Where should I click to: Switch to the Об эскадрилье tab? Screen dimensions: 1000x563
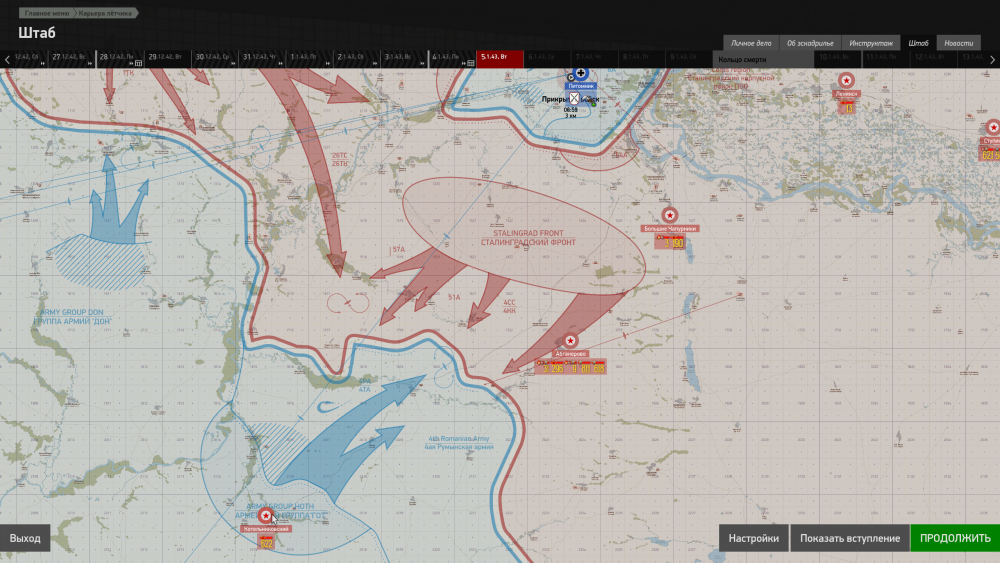tap(810, 43)
